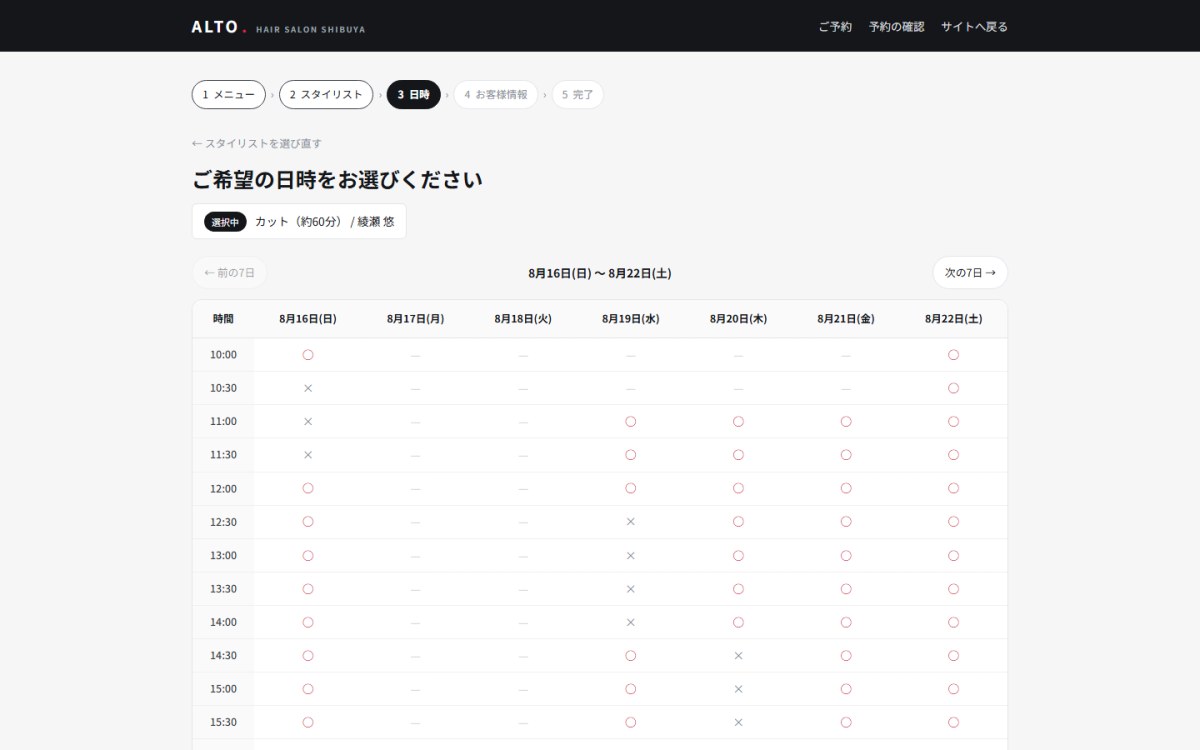Image resolution: width=1200 pixels, height=750 pixels.
Task: Click the 8月17日(月) column header
Action: 415,319
